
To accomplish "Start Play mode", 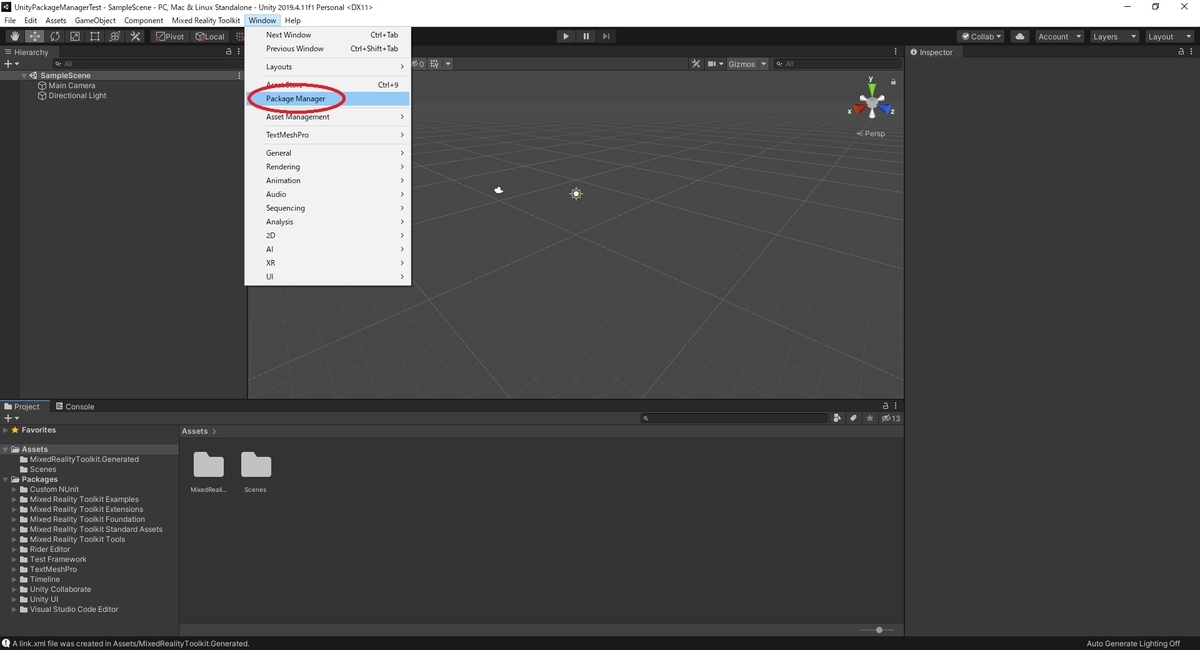I will point(566,37).
